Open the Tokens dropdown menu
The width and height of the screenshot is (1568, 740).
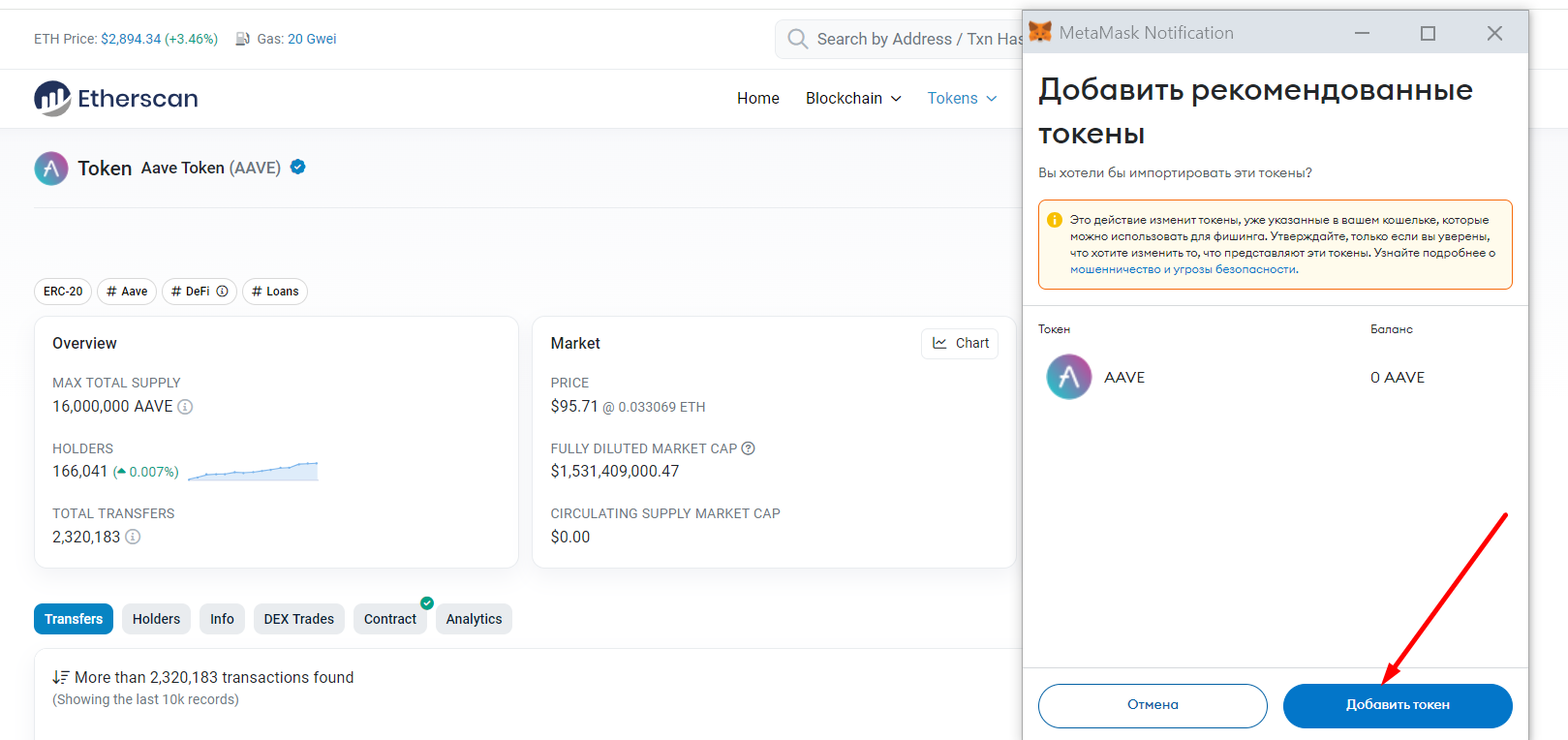coord(962,99)
